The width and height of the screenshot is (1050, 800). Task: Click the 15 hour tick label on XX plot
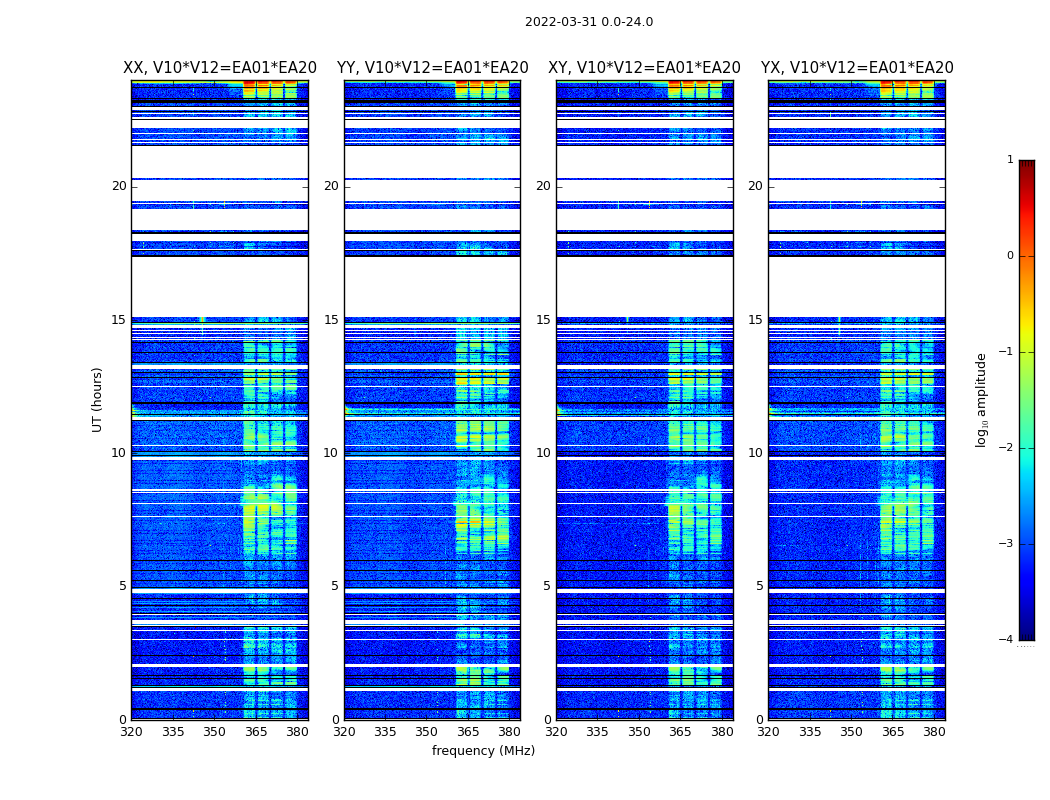coord(119,320)
